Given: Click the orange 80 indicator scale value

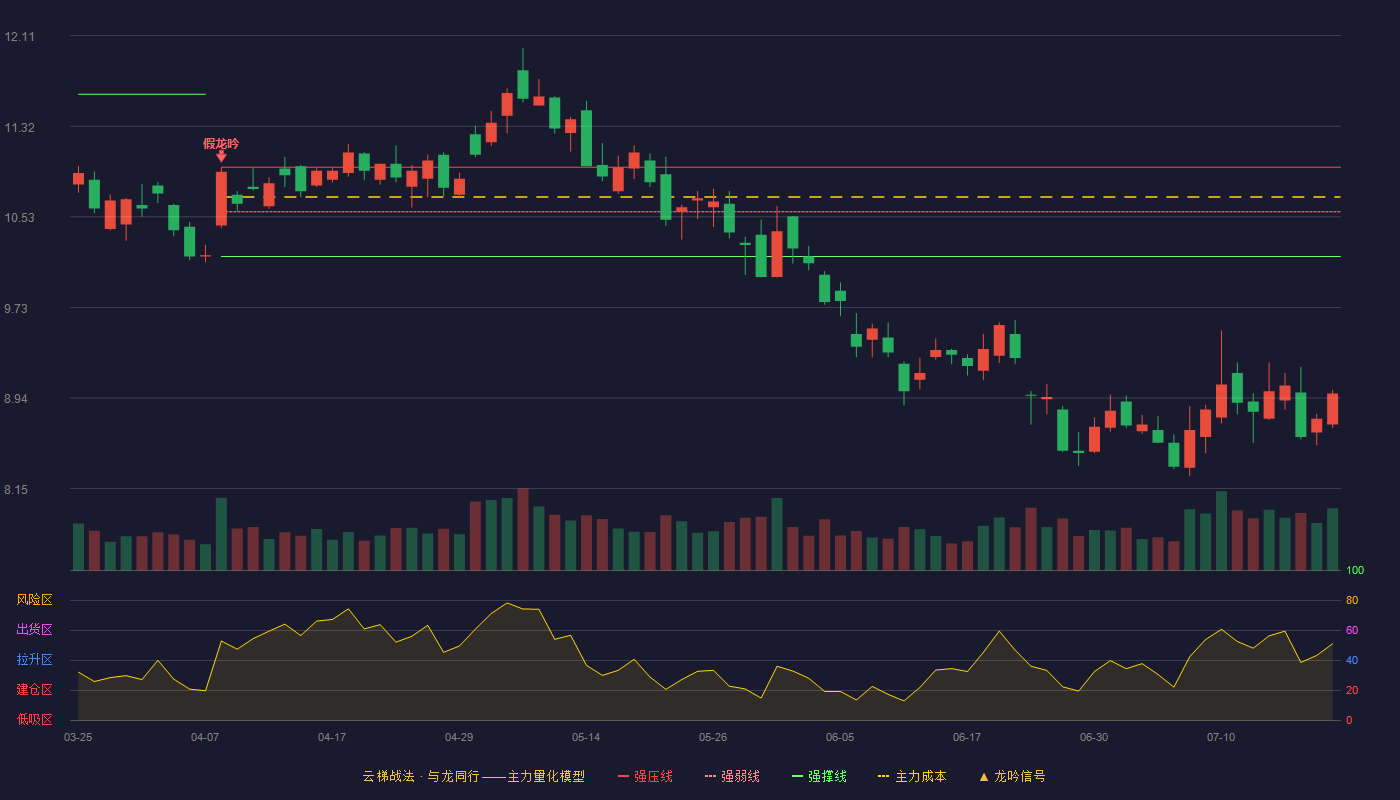Looking at the screenshot, I should click(1352, 601).
